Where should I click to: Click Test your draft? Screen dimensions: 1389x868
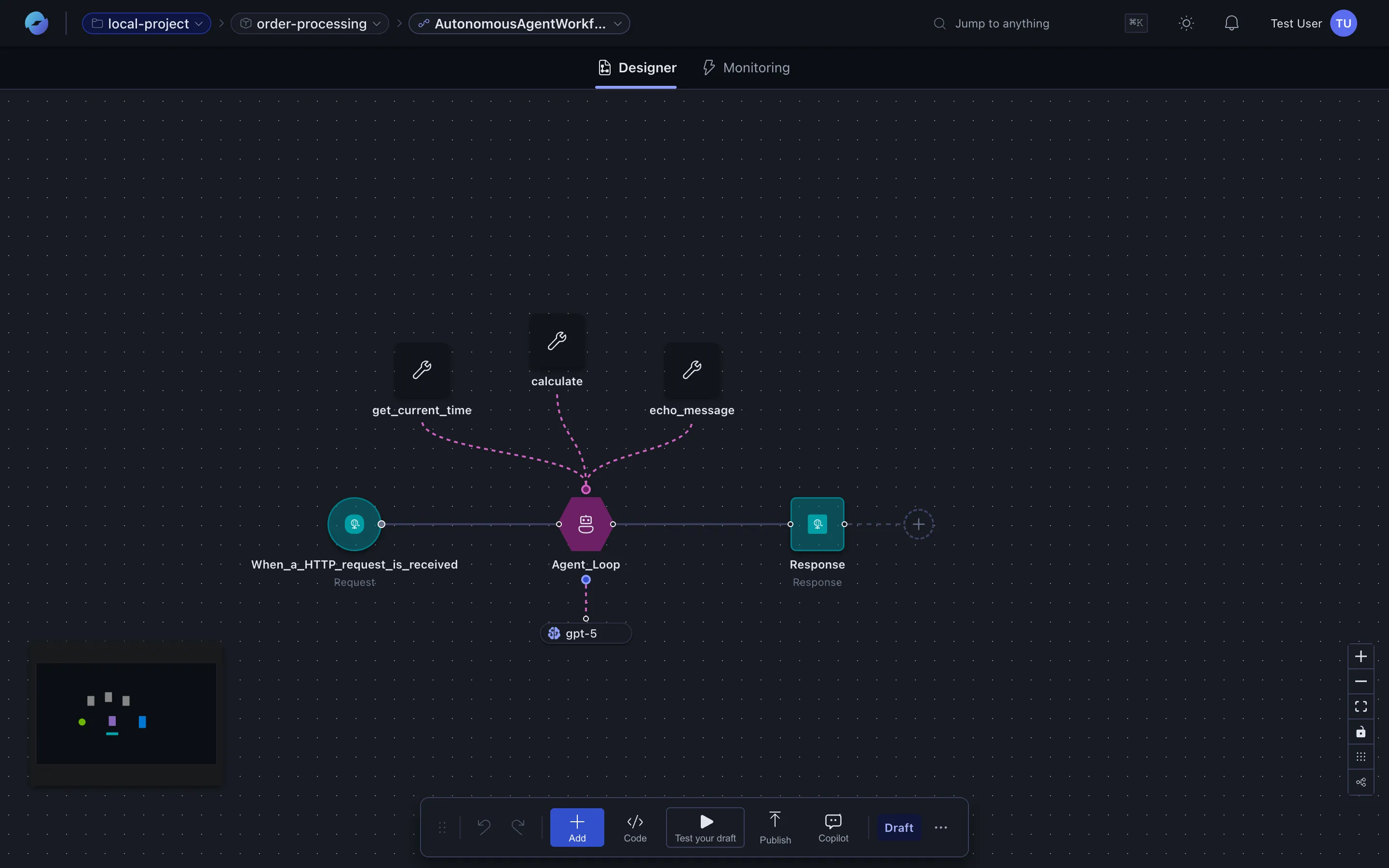pos(706,828)
